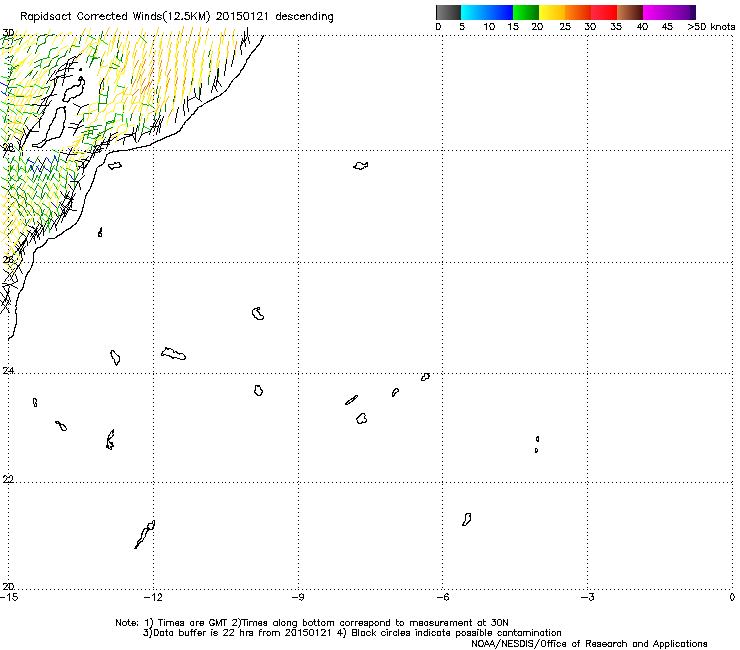
Task: Click the legend tick label '25'
Action: click(565, 27)
